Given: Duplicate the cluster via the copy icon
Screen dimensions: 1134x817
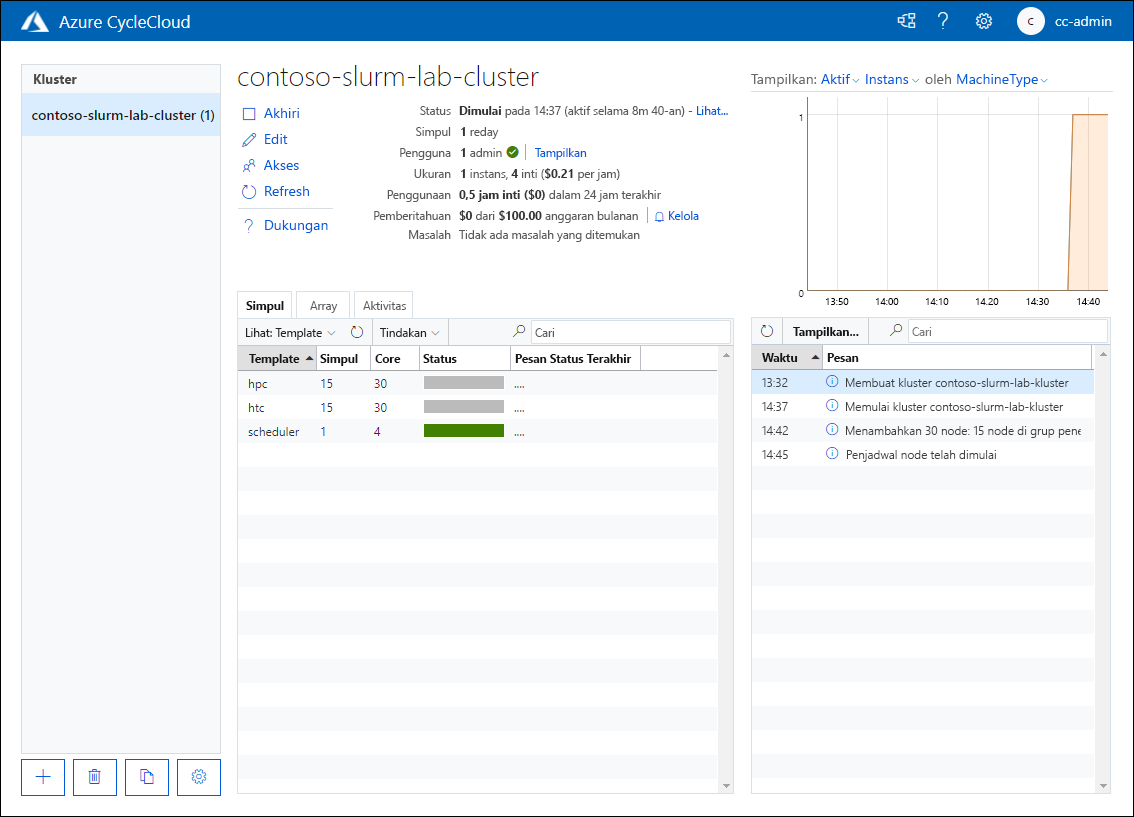Looking at the screenshot, I should point(146,777).
